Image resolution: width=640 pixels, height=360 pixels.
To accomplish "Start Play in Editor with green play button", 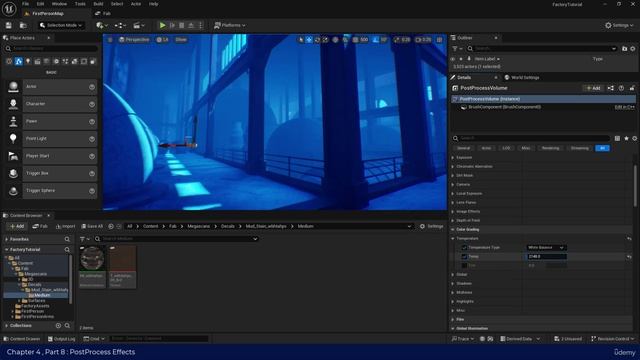I will pos(162,25).
